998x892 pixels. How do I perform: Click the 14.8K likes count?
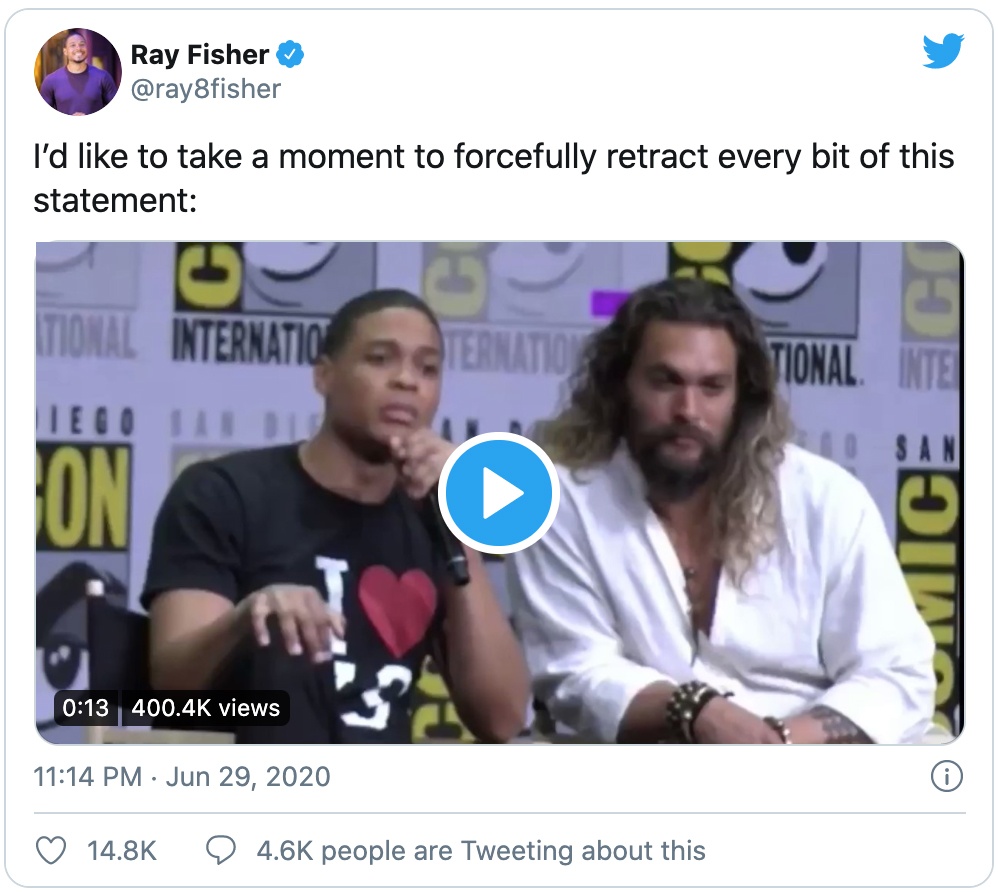tap(122, 851)
